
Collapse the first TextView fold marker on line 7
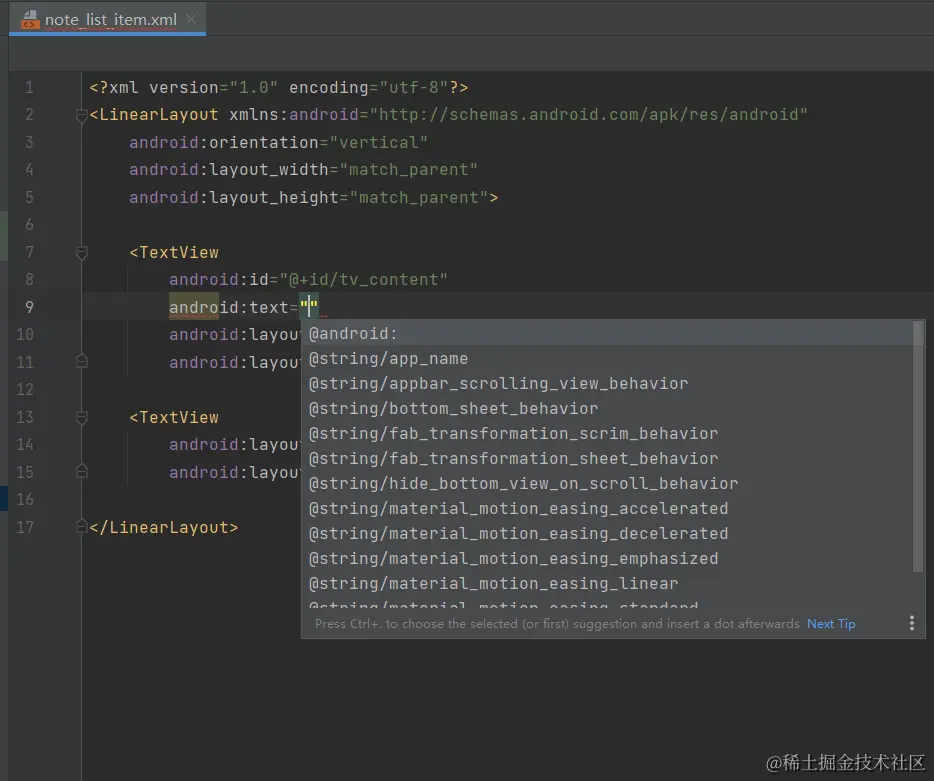[x=82, y=253]
